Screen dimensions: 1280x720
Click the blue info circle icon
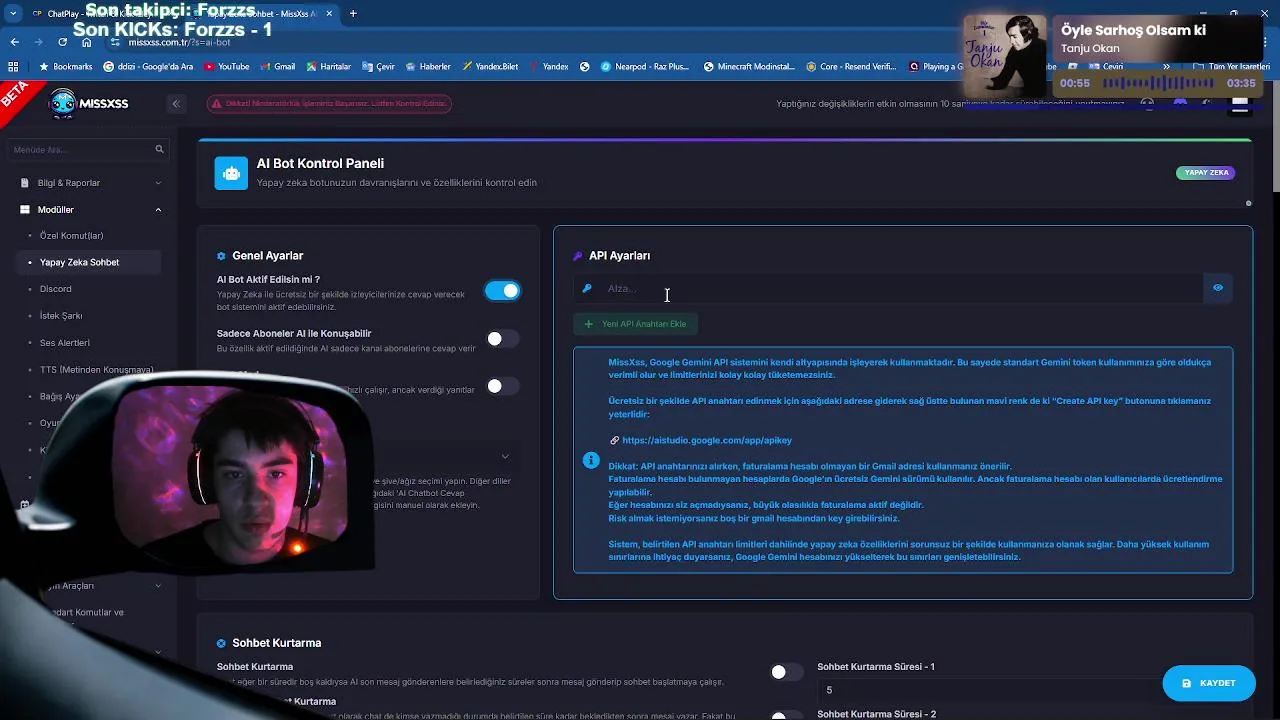click(591, 460)
